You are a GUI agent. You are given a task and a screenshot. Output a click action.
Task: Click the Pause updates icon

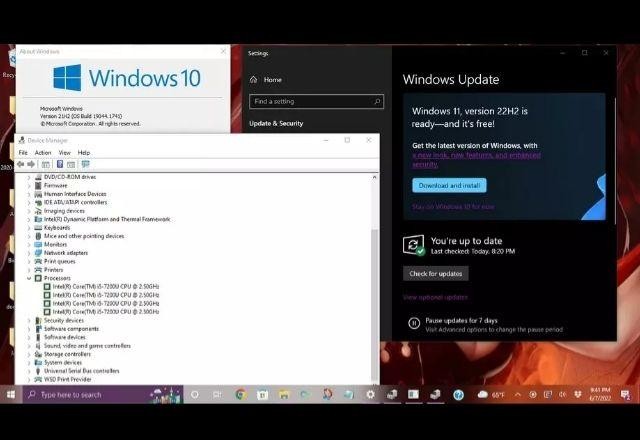click(x=413, y=322)
